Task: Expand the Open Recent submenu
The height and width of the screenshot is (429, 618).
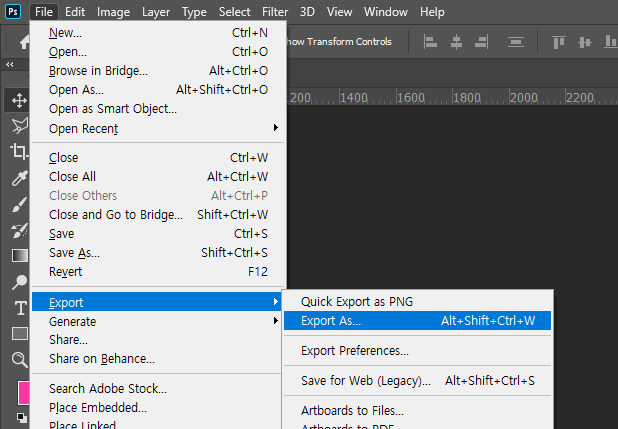Action: 158,129
